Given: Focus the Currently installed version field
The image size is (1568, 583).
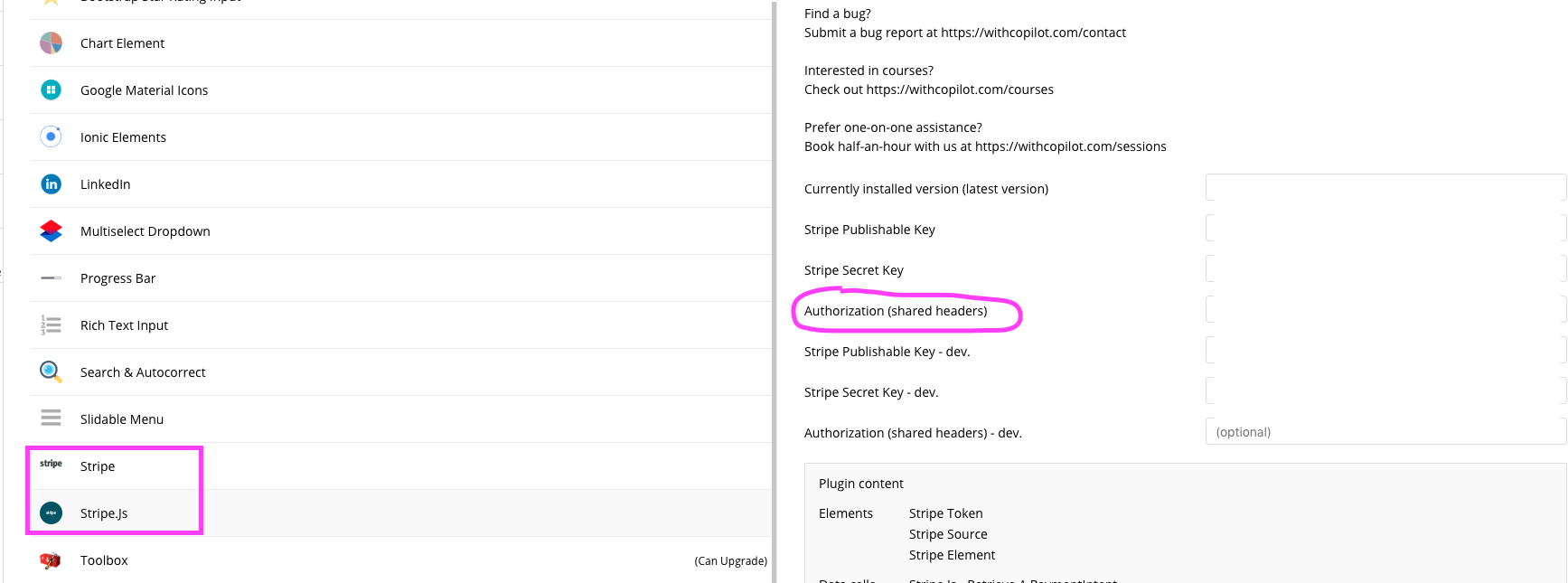Looking at the screenshot, I should point(1385,187).
